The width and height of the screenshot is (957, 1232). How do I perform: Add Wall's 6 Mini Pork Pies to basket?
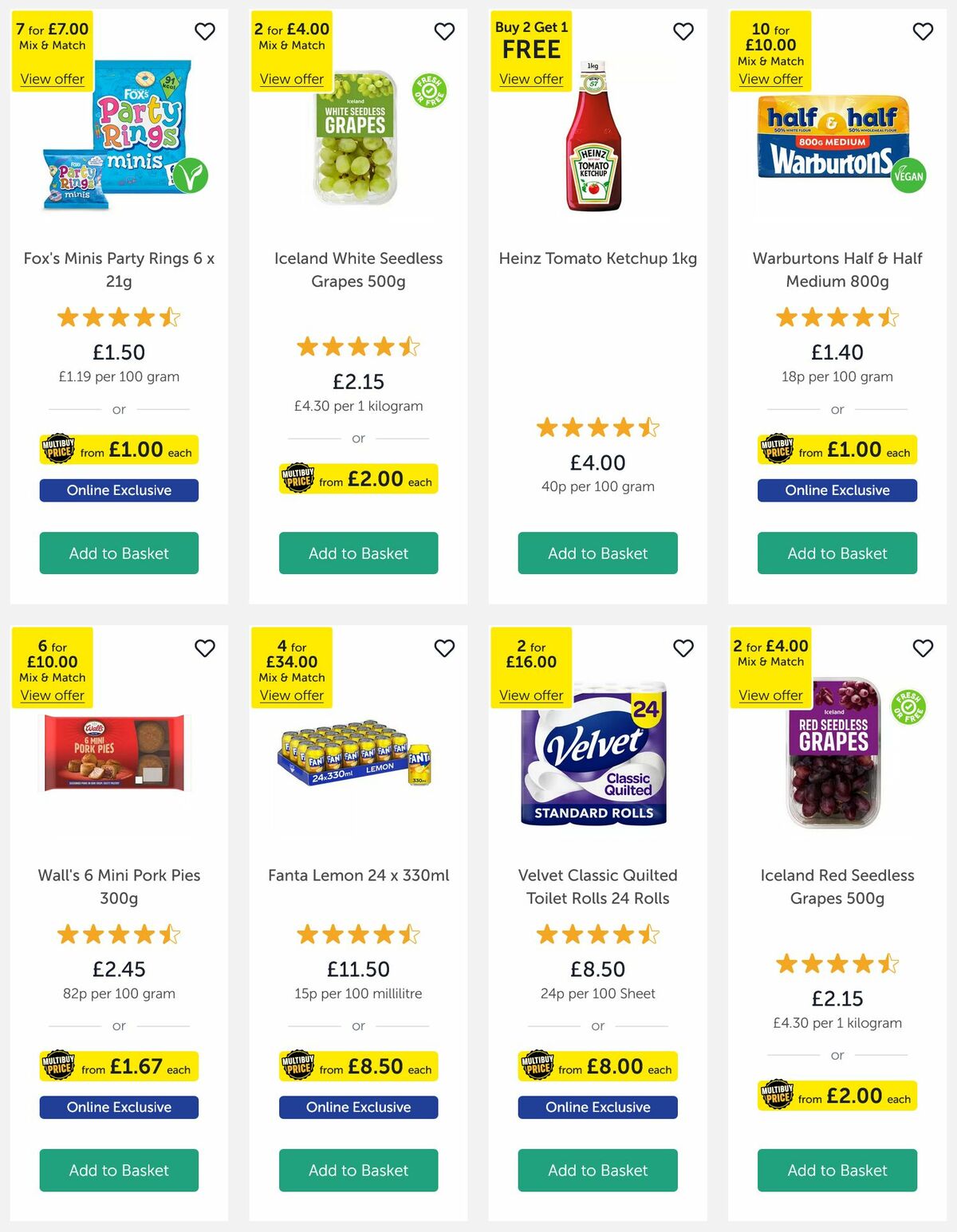pos(118,1170)
